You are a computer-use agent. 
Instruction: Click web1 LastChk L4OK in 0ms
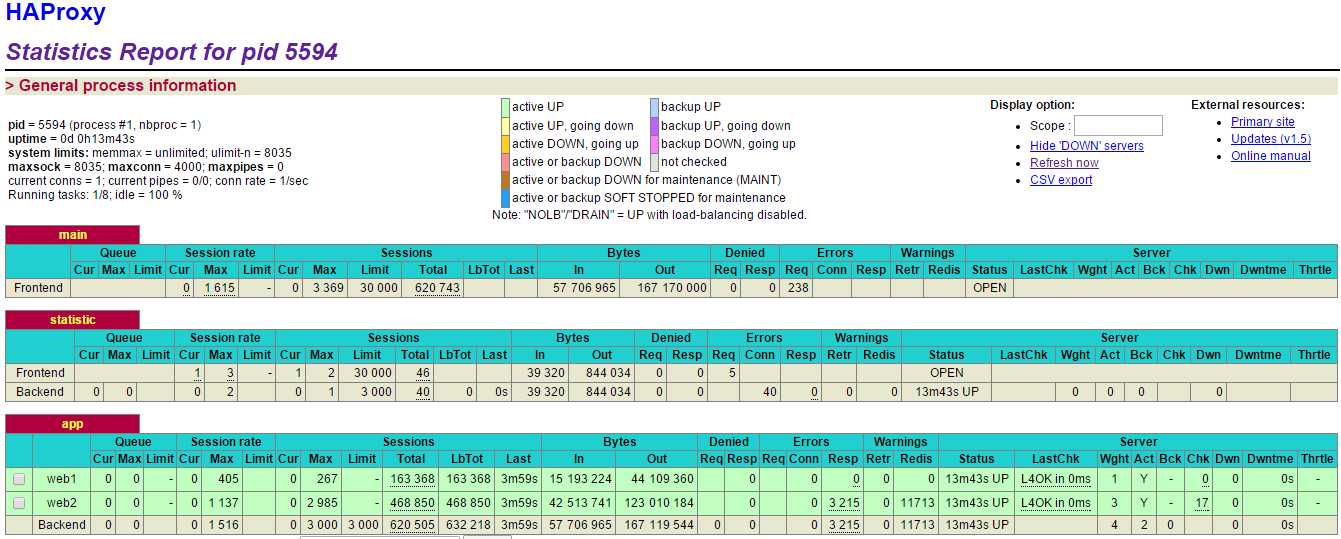(x=1056, y=479)
